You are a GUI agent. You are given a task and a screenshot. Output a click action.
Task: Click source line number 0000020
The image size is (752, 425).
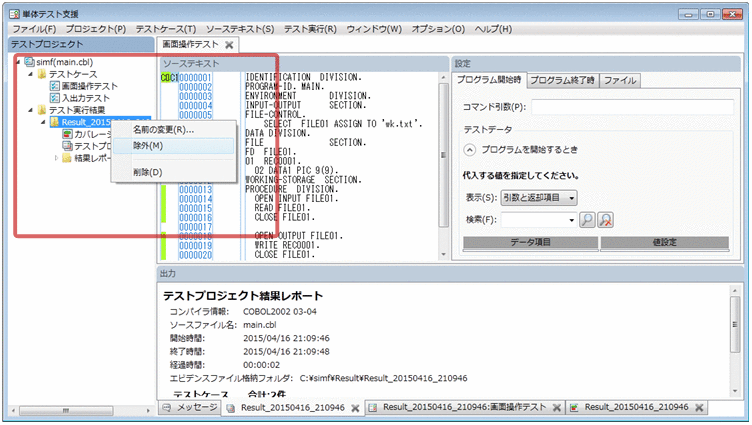[195, 255]
